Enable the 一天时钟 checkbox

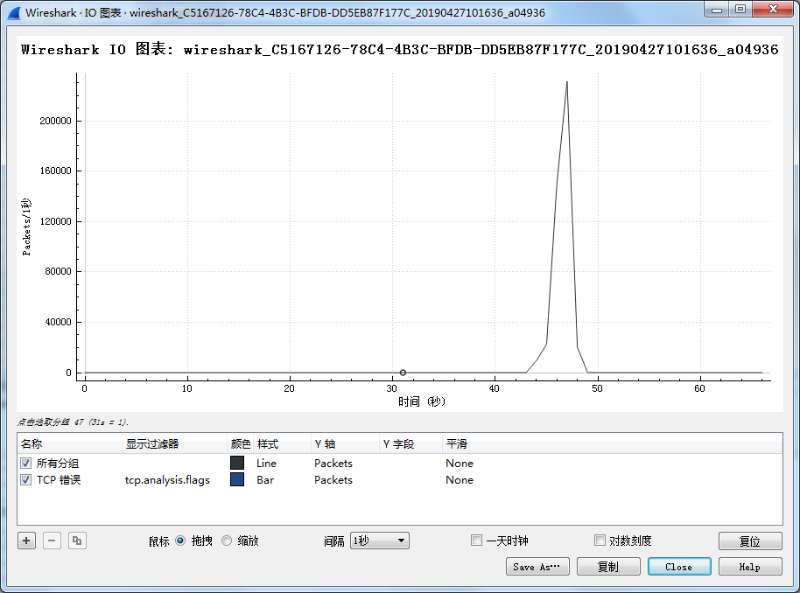pos(477,541)
